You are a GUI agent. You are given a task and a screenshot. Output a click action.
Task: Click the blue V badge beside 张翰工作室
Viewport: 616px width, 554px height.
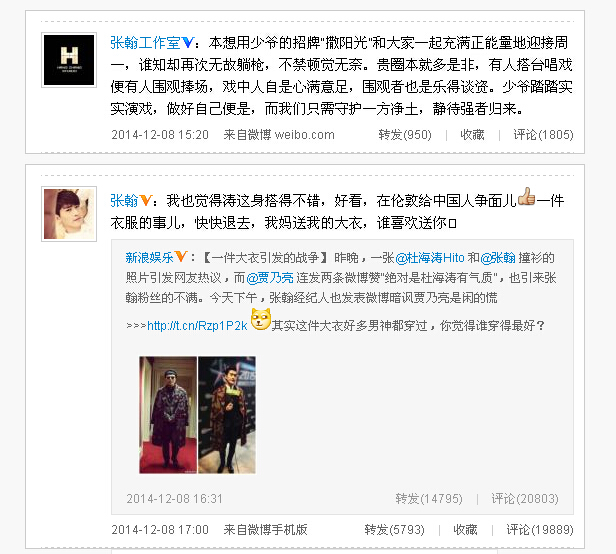point(187,42)
